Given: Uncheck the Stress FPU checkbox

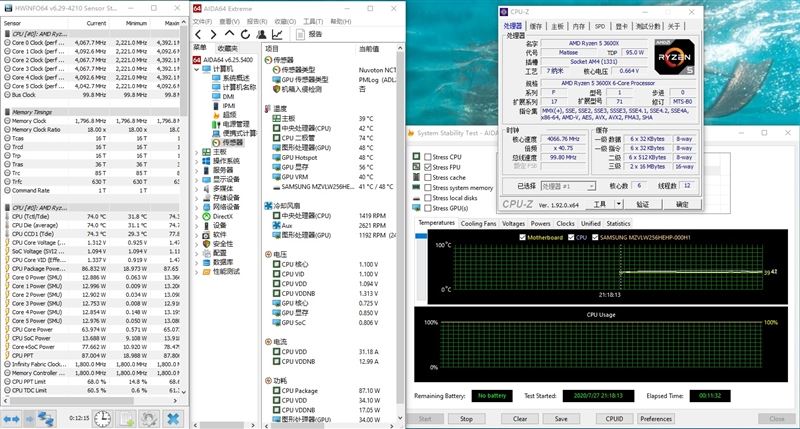Looking at the screenshot, I should pos(428,167).
